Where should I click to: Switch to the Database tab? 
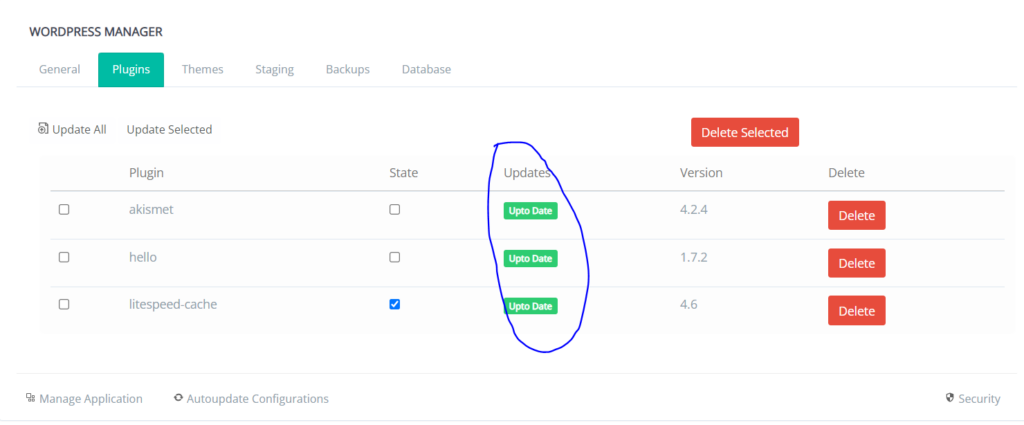pyautogui.click(x=426, y=70)
